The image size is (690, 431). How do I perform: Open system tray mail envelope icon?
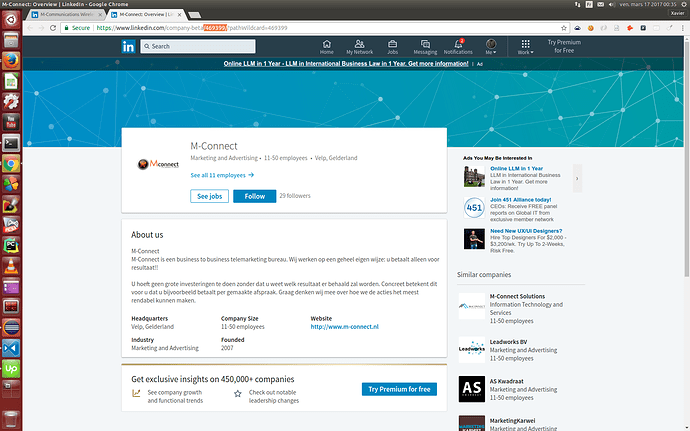pyautogui.click(x=600, y=4)
